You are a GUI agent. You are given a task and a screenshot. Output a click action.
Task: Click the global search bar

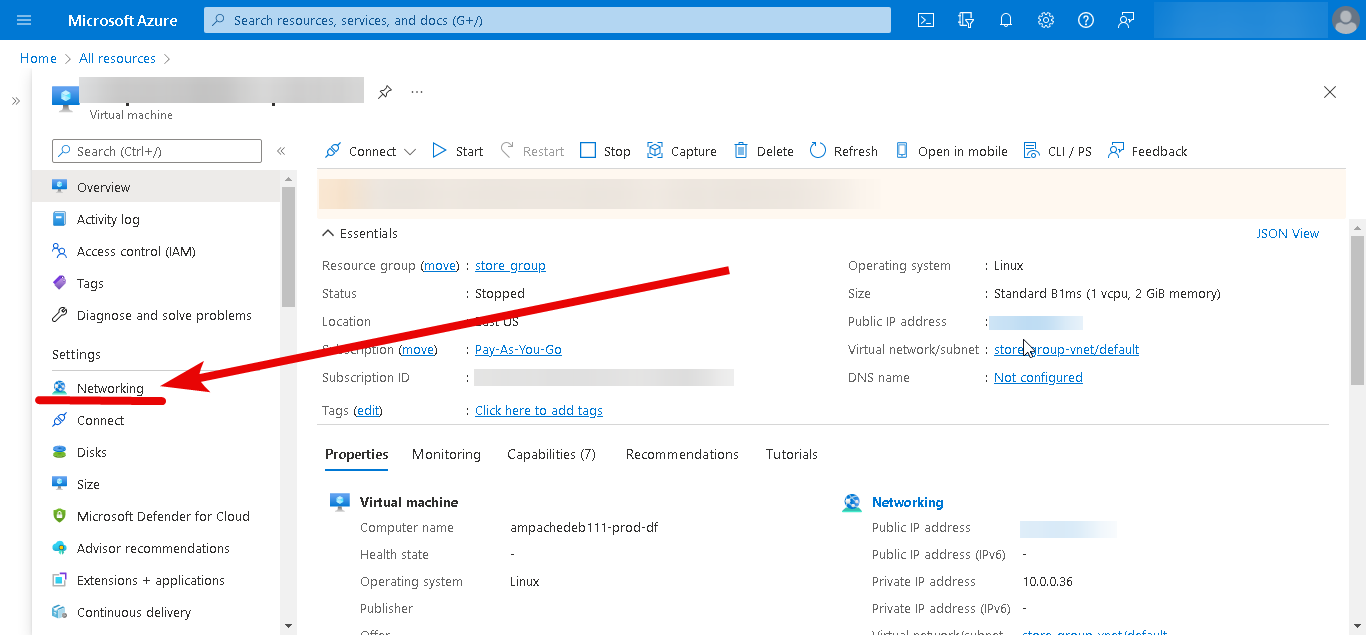coord(547,20)
